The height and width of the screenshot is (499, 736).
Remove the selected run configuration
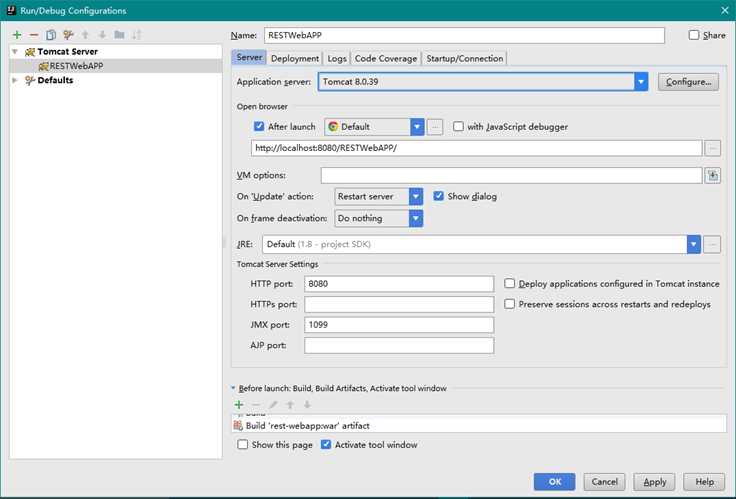tap(34, 35)
